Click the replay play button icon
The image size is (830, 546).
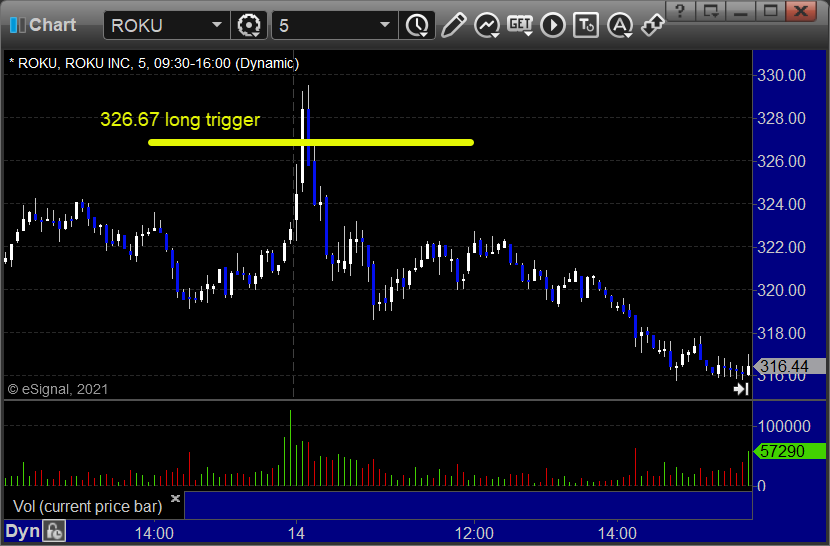pos(553,25)
